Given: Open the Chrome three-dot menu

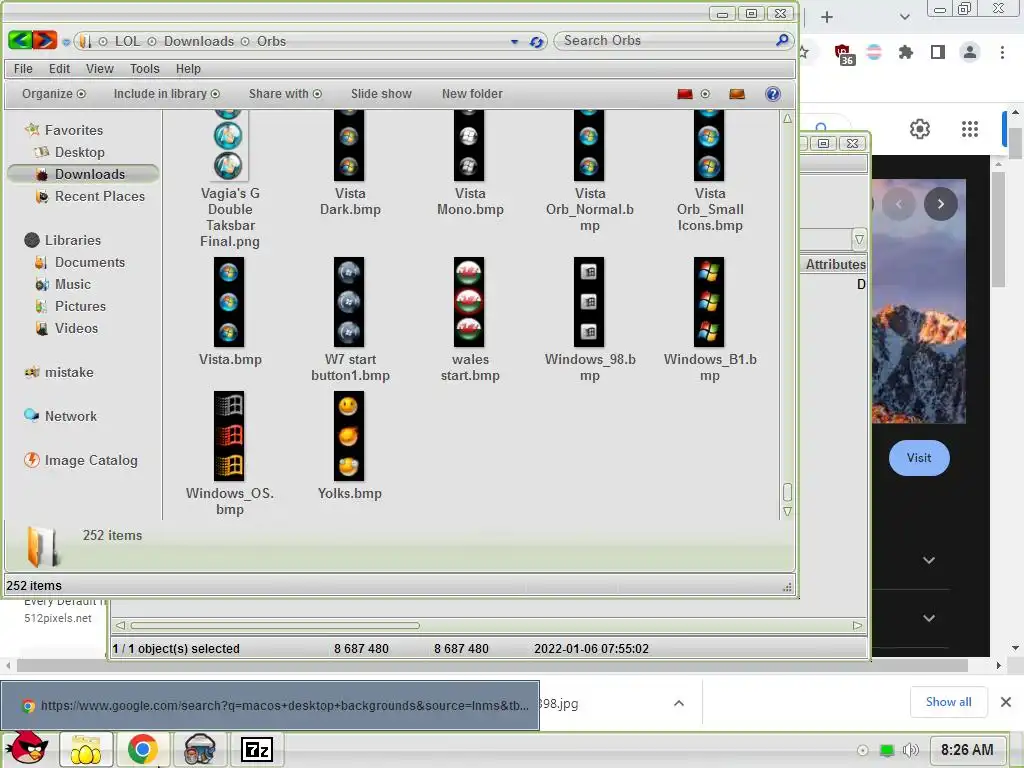Looking at the screenshot, I should click(1002, 52).
